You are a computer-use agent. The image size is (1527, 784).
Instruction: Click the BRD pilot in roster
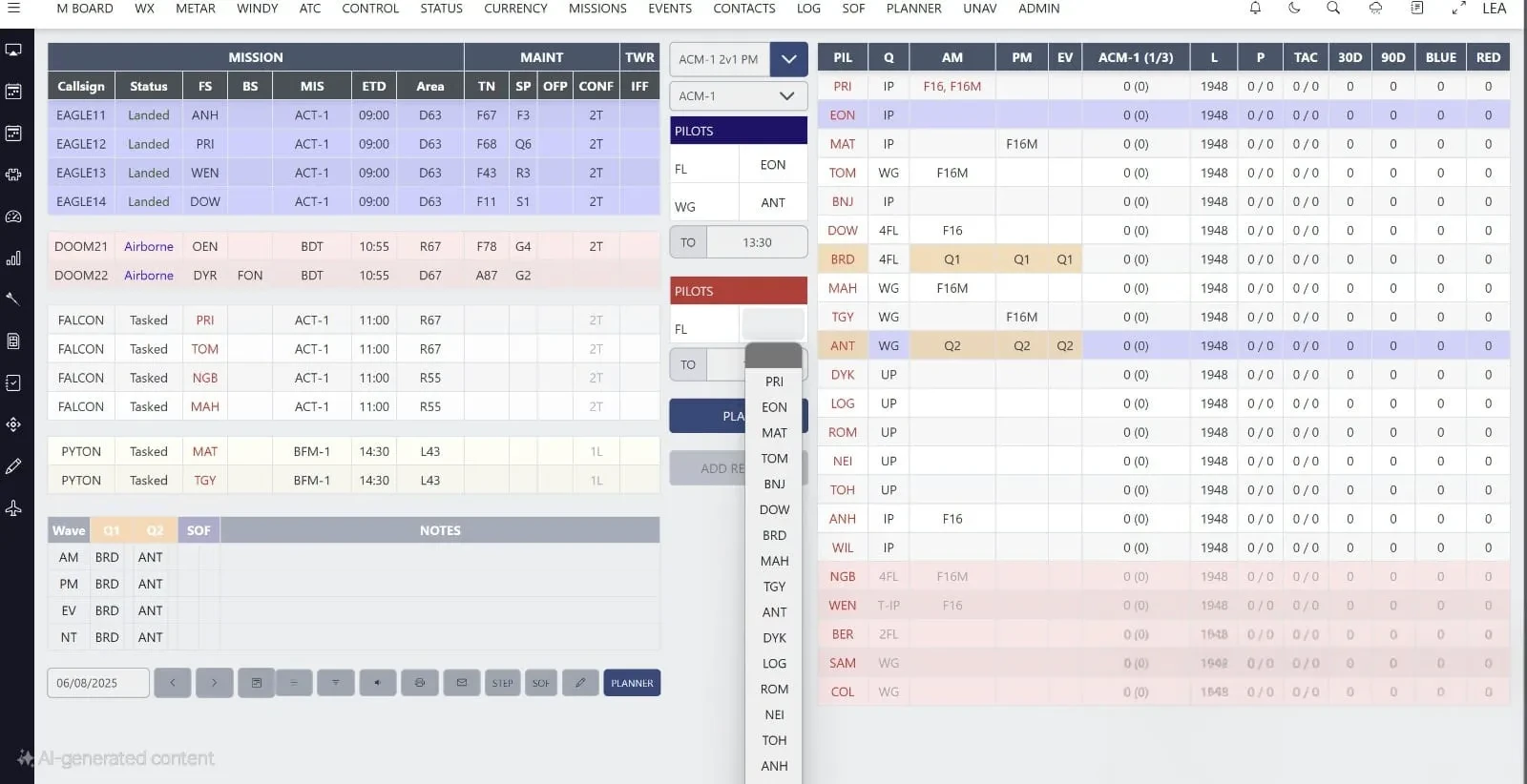point(843,259)
